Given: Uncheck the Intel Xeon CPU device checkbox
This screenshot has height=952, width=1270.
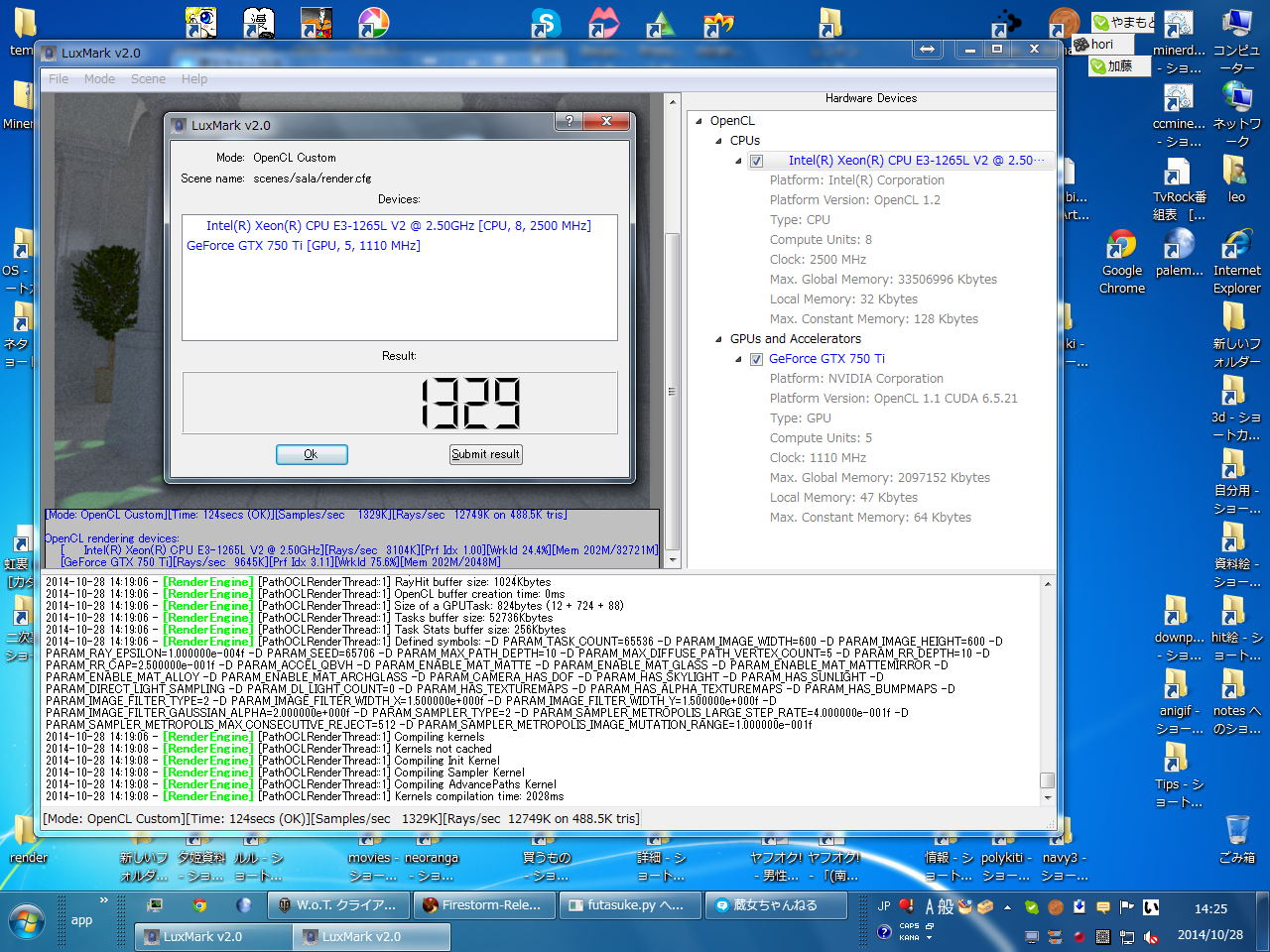Looking at the screenshot, I should [x=756, y=161].
